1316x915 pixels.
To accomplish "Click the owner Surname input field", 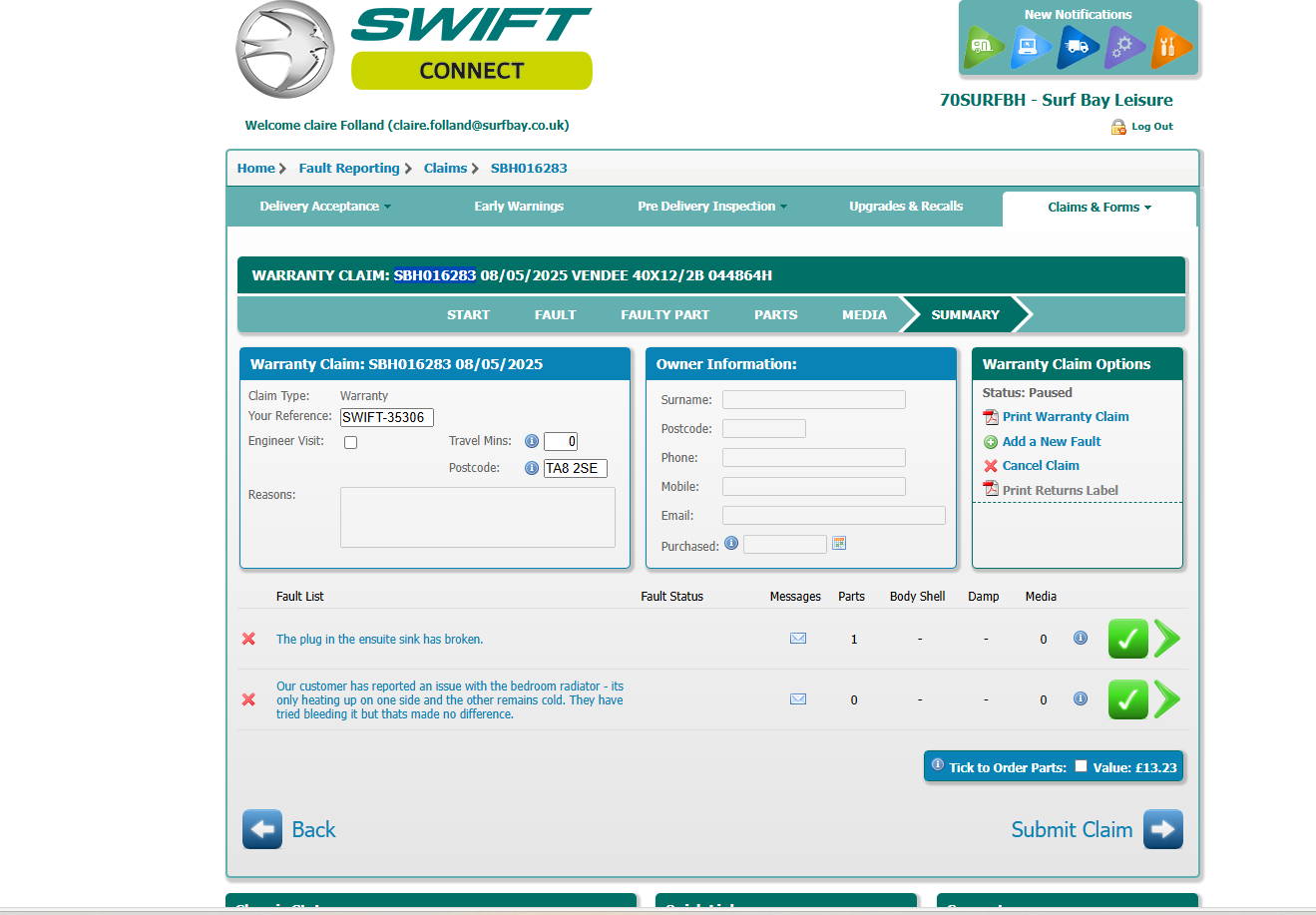I will click(x=814, y=399).
